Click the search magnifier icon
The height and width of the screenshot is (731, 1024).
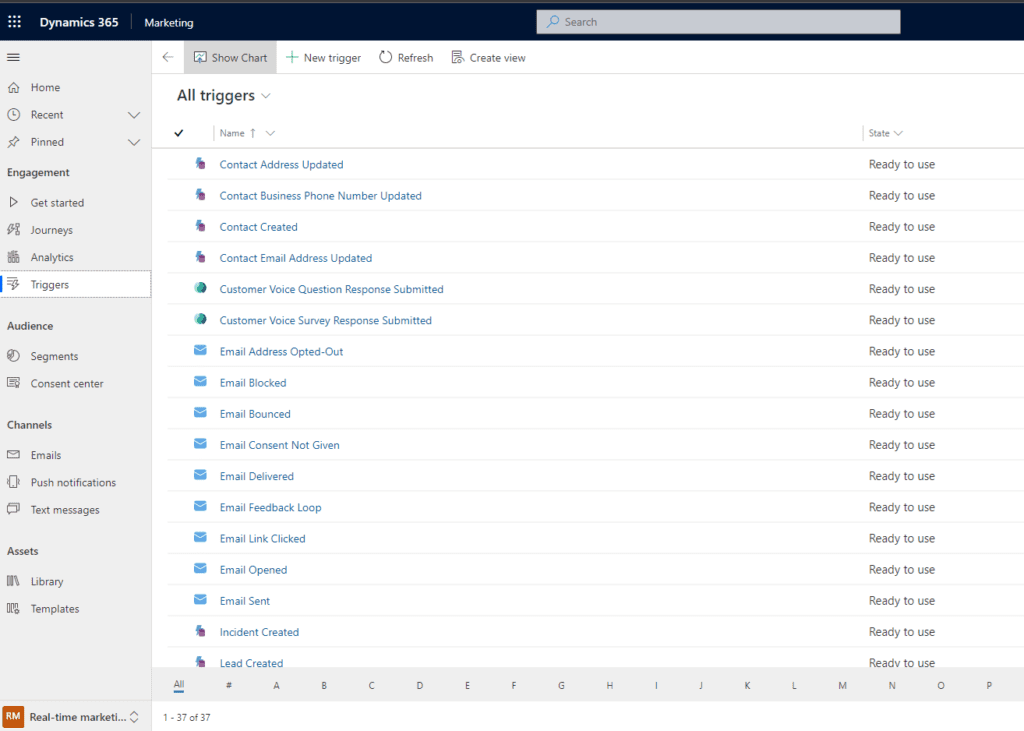[553, 22]
